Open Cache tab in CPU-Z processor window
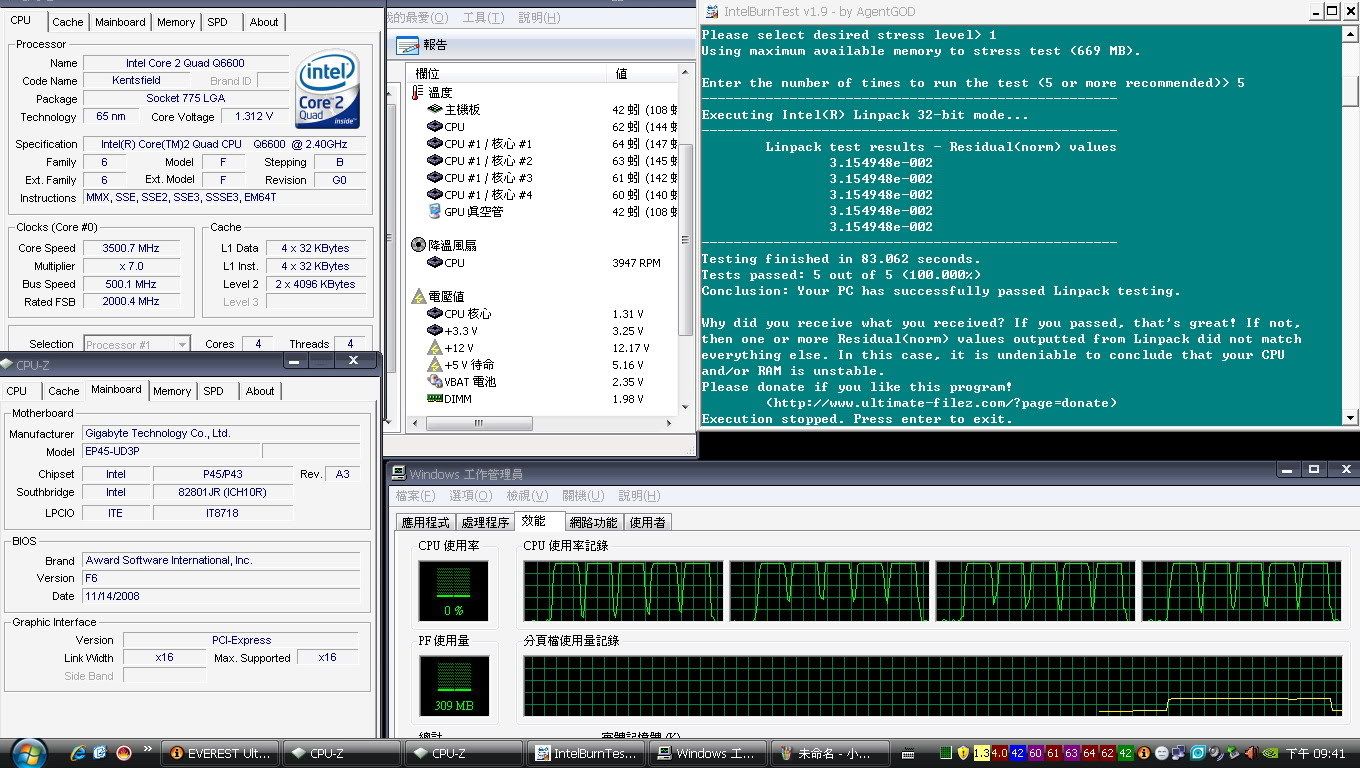The width and height of the screenshot is (1360, 768). tap(68, 22)
